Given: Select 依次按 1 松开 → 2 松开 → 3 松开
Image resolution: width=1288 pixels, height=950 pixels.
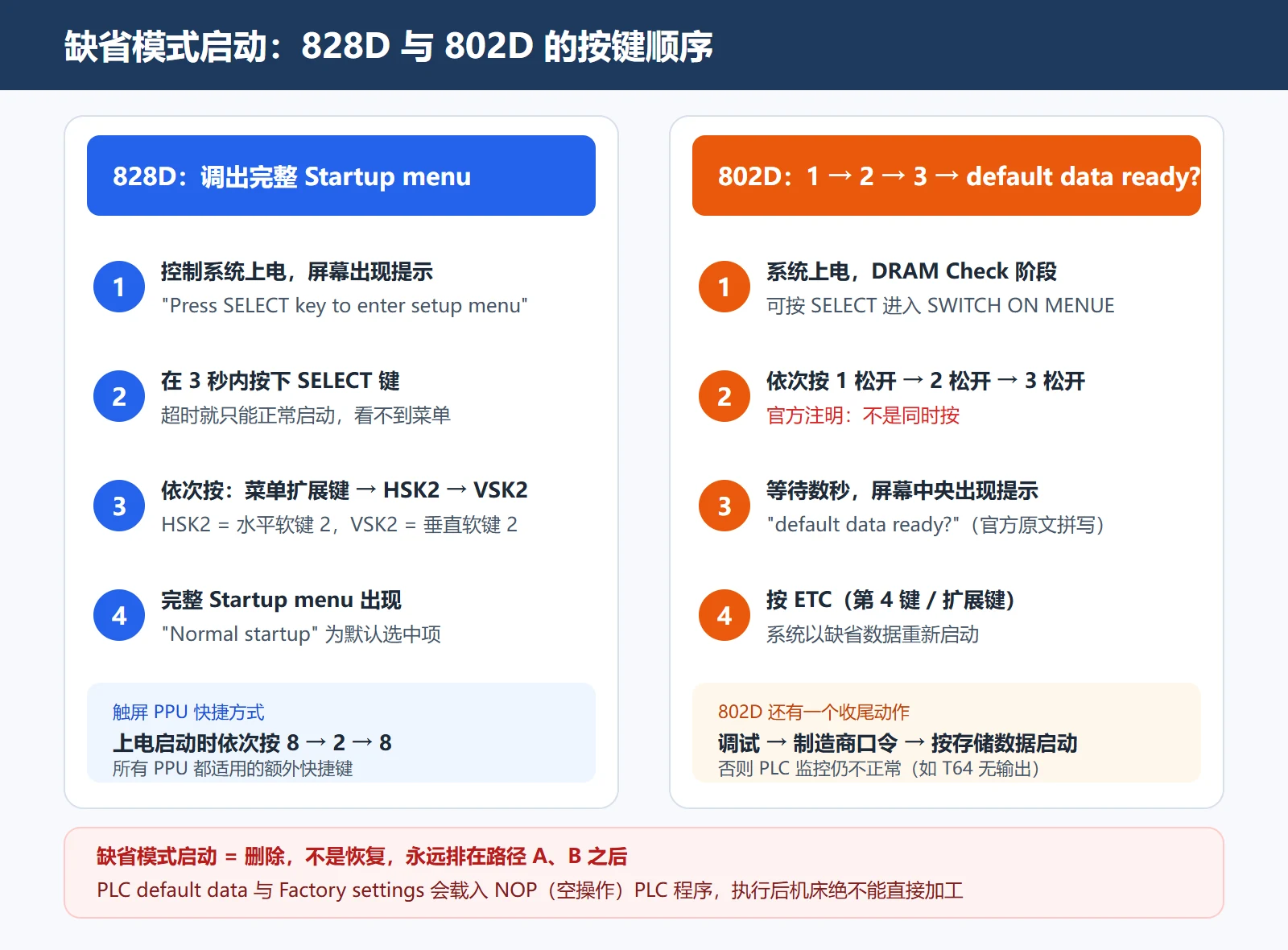Looking at the screenshot, I should tap(926, 381).
